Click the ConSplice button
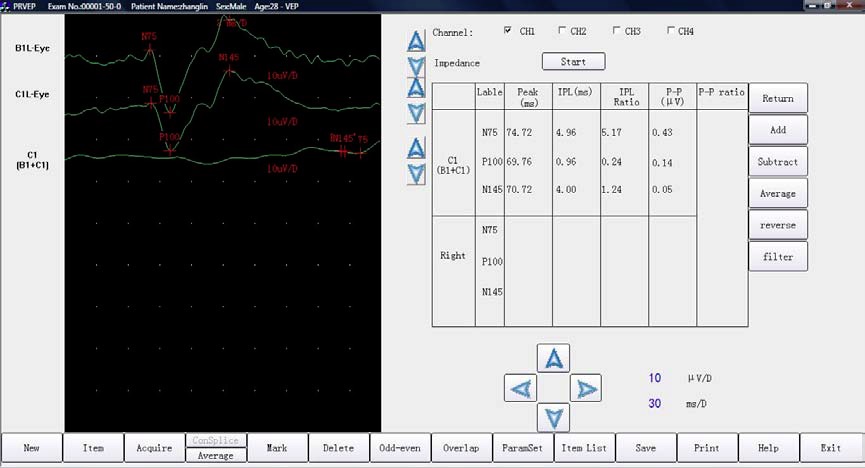This screenshot has width=865, height=468. [216, 440]
